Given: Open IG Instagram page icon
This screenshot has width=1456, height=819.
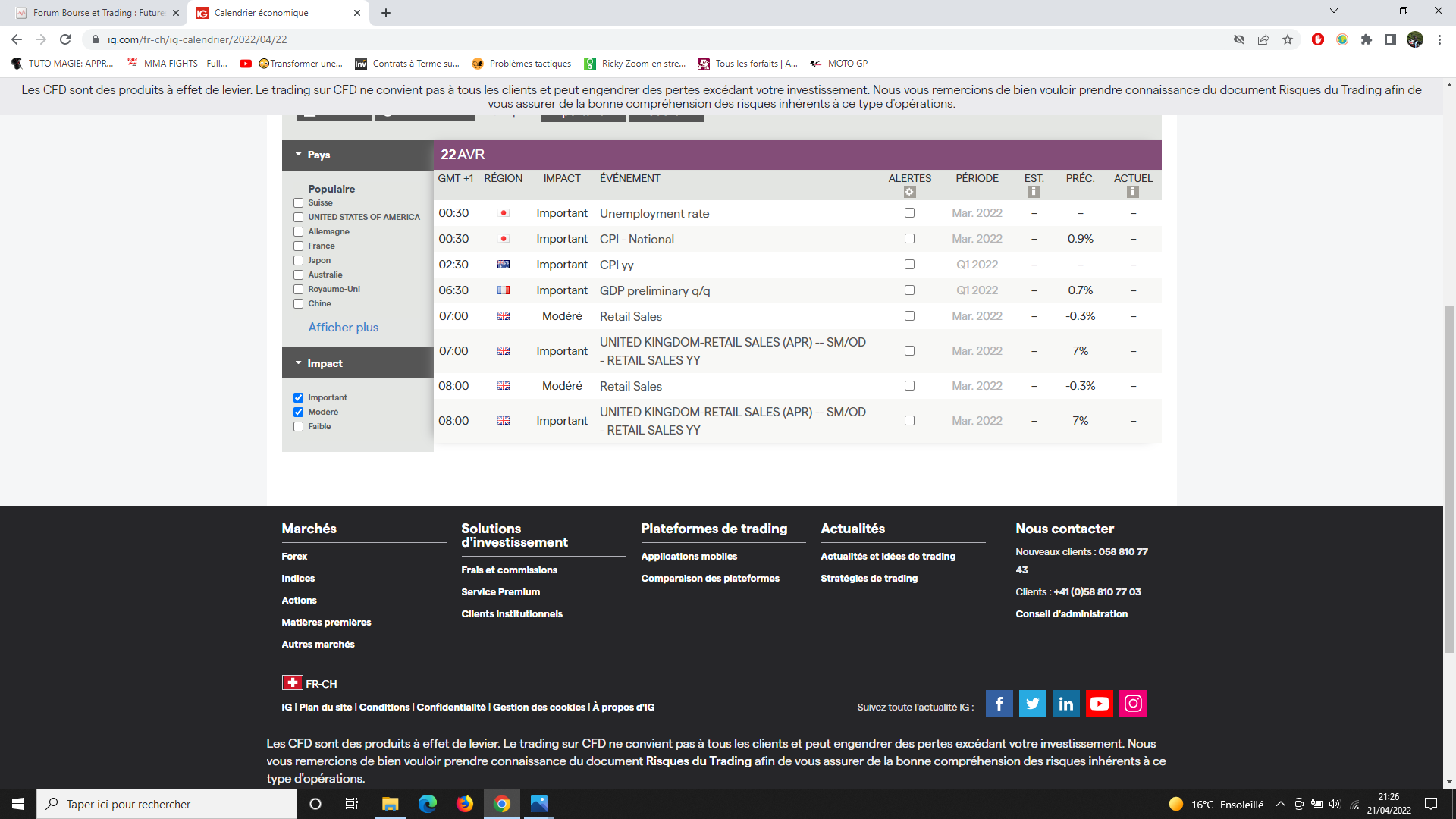Looking at the screenshot, I should [x=1133, y=704].
